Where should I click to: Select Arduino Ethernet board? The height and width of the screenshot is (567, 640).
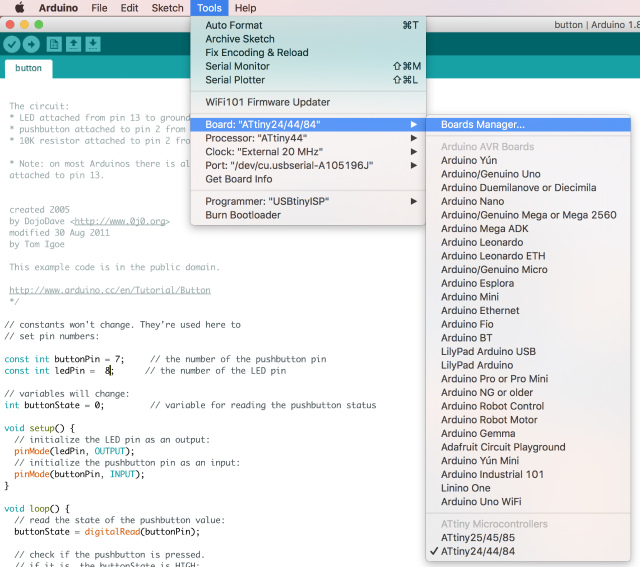pyautogui.click(x=528, y=311)
